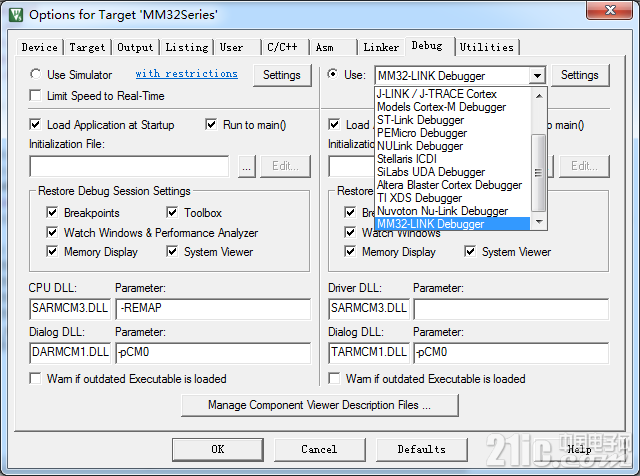The width and height of the screenshot is (640, 476).
Task: Toggle Watch Windows & Performance Analyzer checkbox
Action: (52, 232)
